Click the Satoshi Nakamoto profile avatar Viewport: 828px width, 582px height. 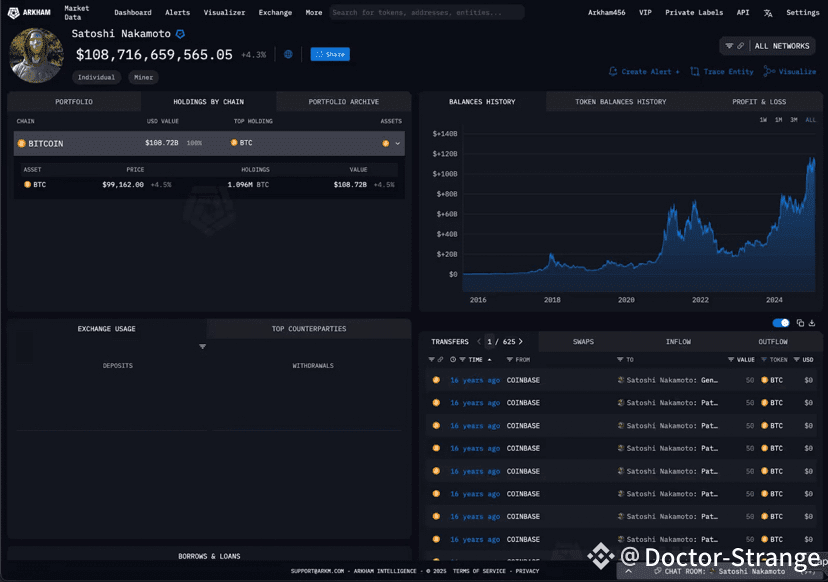[36, 55]
